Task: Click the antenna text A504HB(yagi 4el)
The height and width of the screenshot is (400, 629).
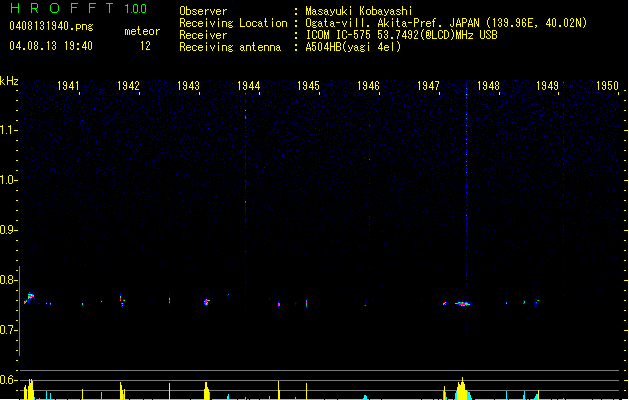Action: point(353,47)
